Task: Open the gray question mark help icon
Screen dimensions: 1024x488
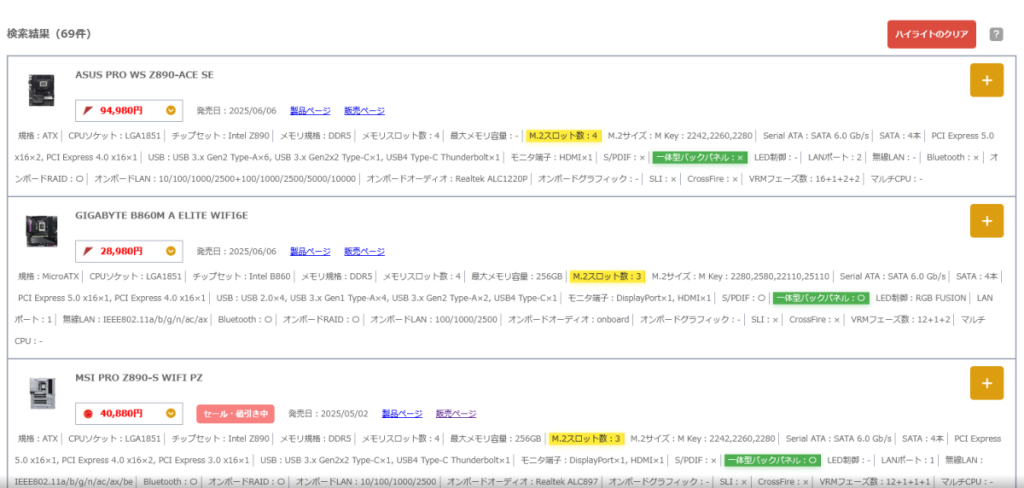Action: (x=996, y=35)
